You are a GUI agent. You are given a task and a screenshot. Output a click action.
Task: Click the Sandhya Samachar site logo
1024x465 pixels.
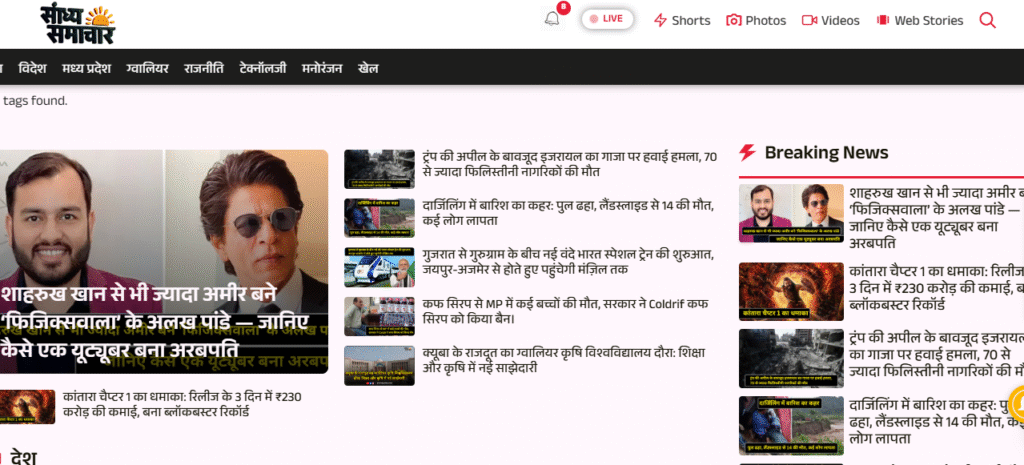[x=78, y=22]
